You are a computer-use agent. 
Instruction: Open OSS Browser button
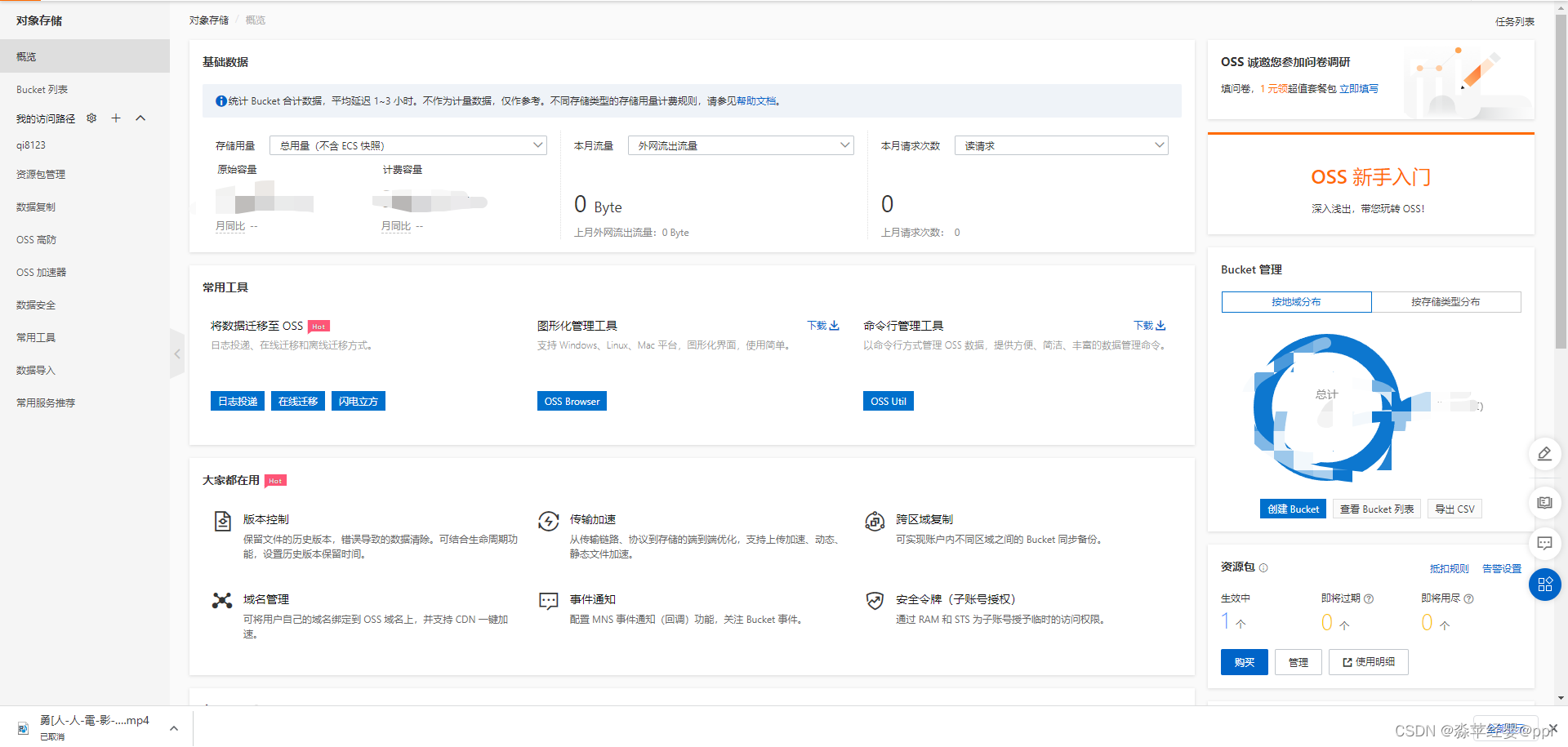[572, 401]
